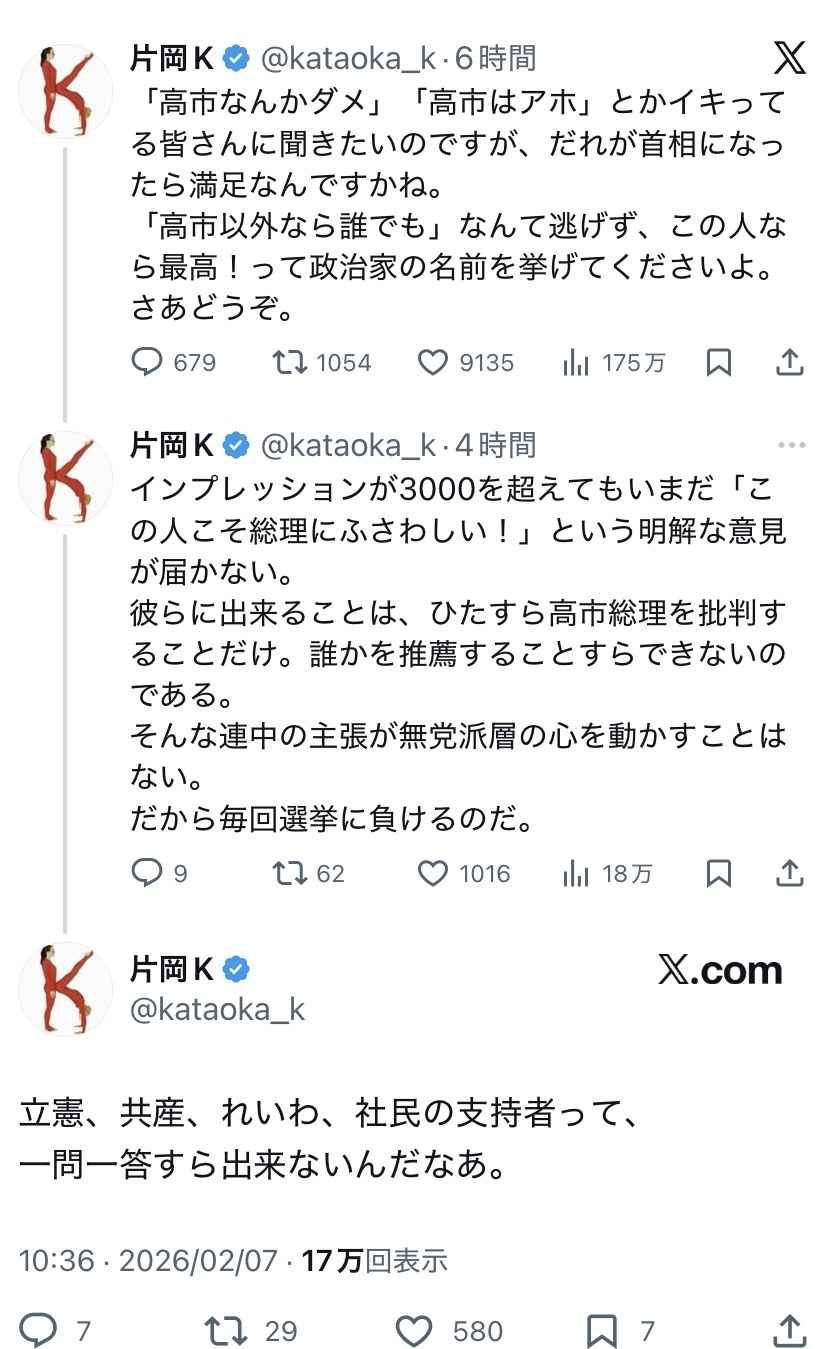Open the 10:36 · 2026/02/07 timestamp

[x=148, y=1261]
